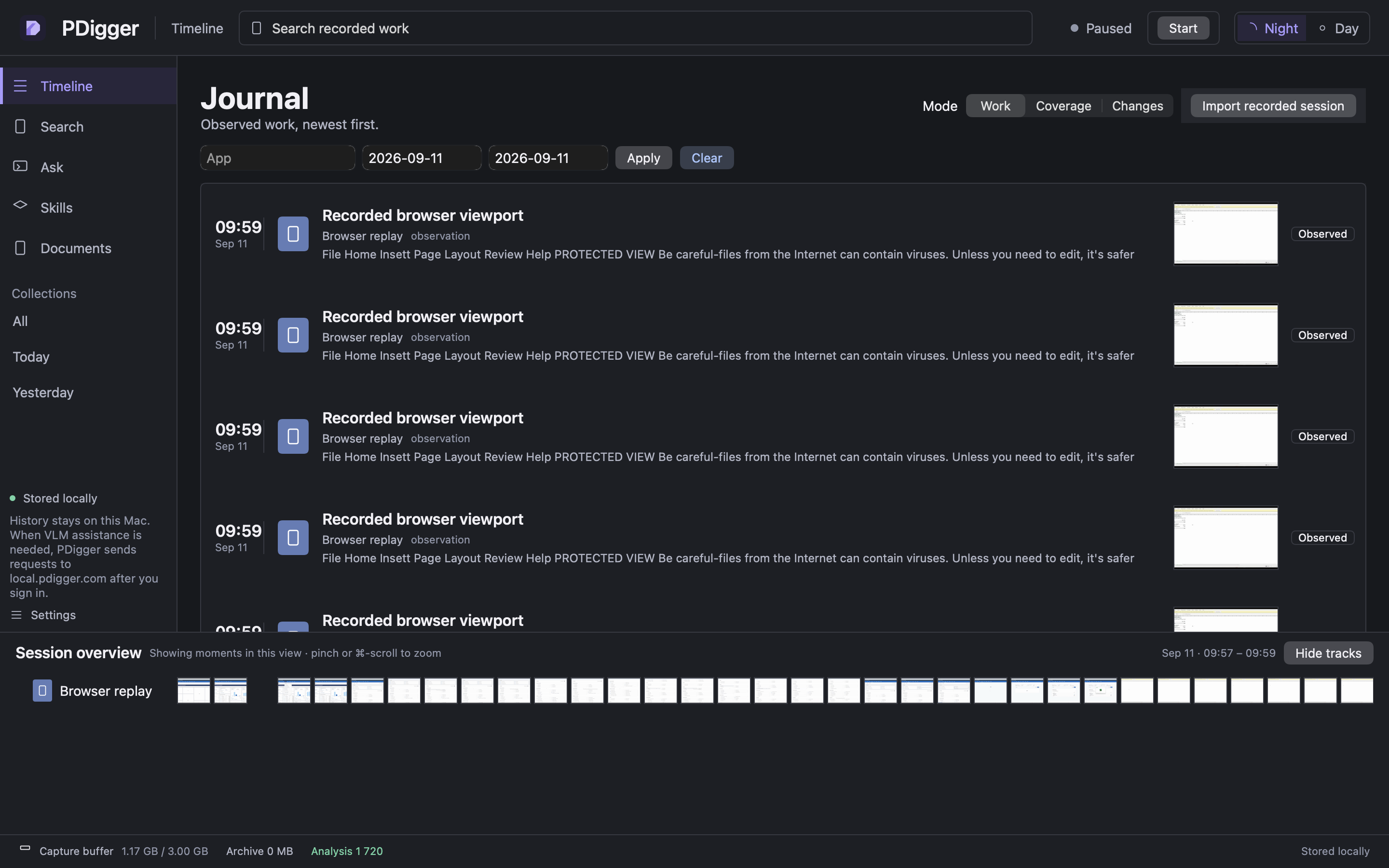
Task: Click Stored locally text in status bar
Action: tap(1335, 851)
